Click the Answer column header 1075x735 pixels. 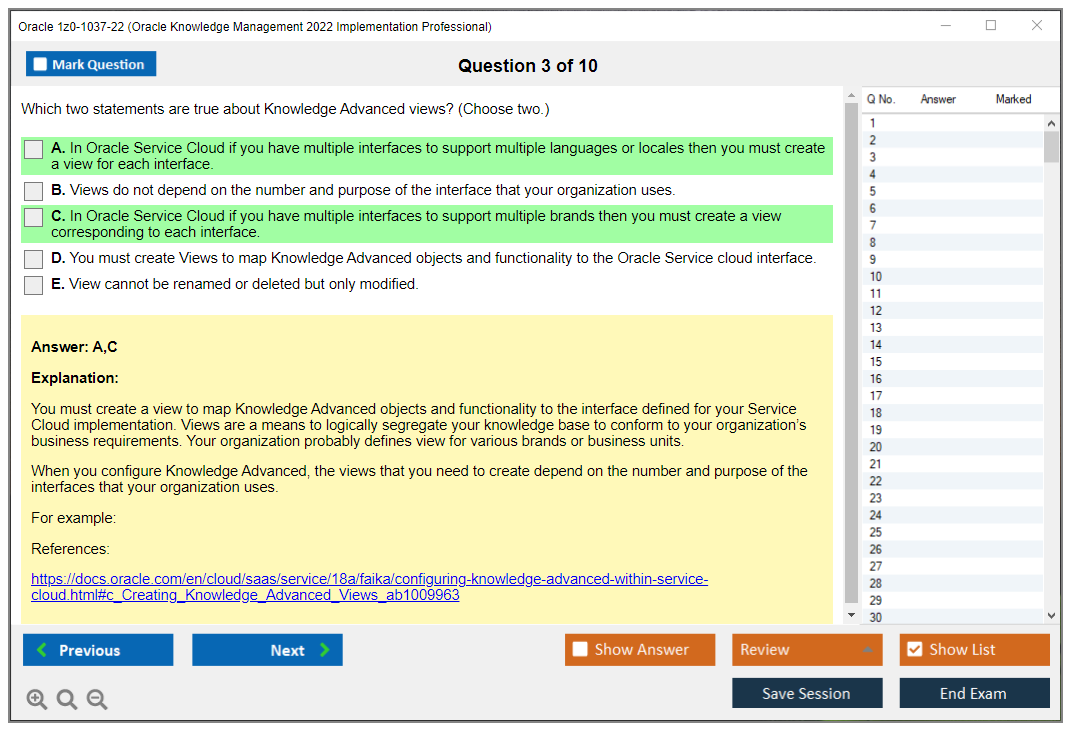pos(938,99)
